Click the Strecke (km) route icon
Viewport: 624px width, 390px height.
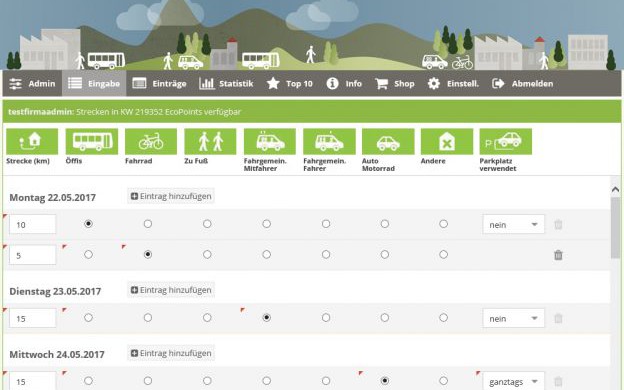click(x=32, y=141)
